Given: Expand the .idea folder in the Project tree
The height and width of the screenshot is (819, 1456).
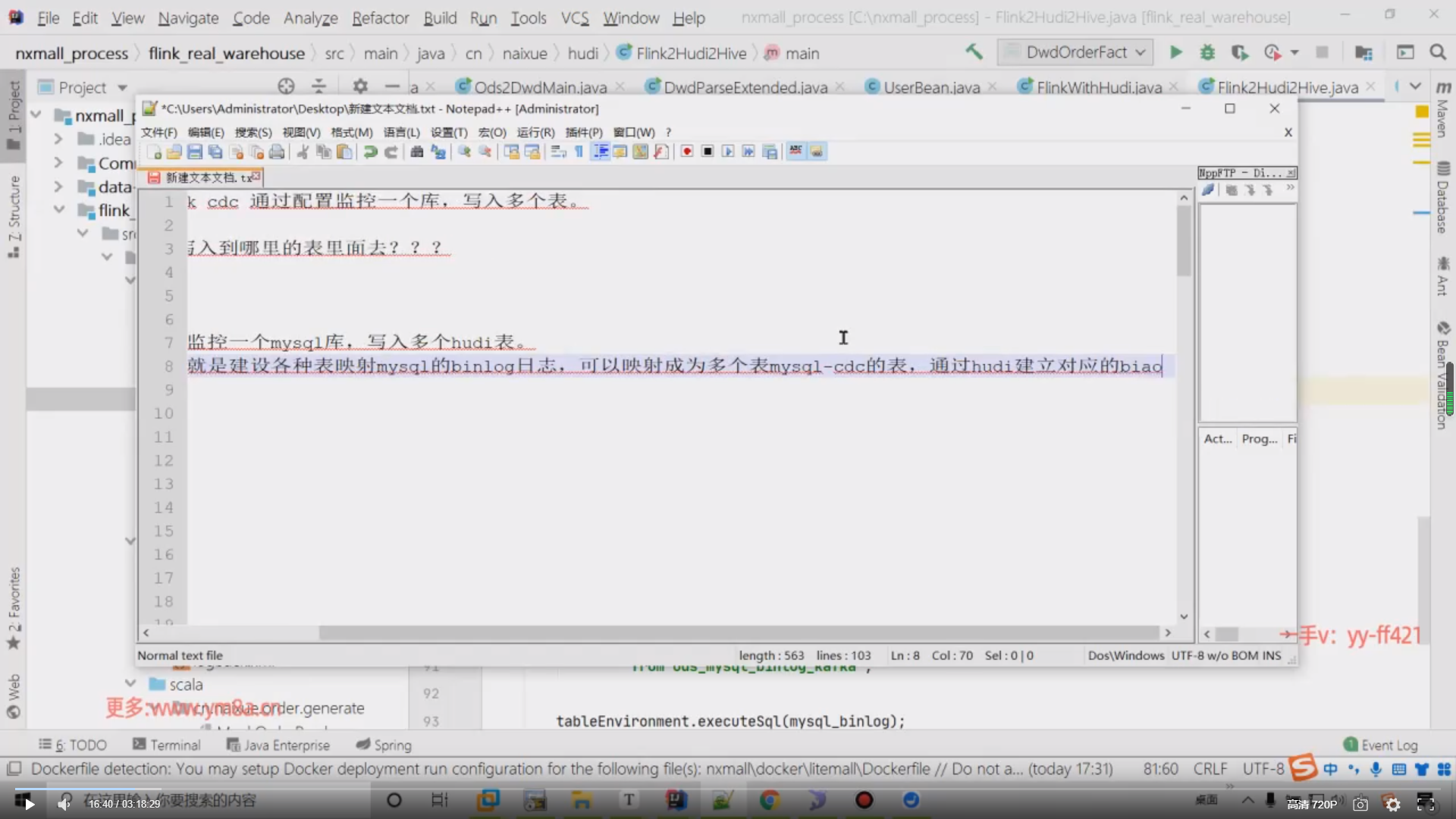Looking at the screenshot, I should point(58,139).
